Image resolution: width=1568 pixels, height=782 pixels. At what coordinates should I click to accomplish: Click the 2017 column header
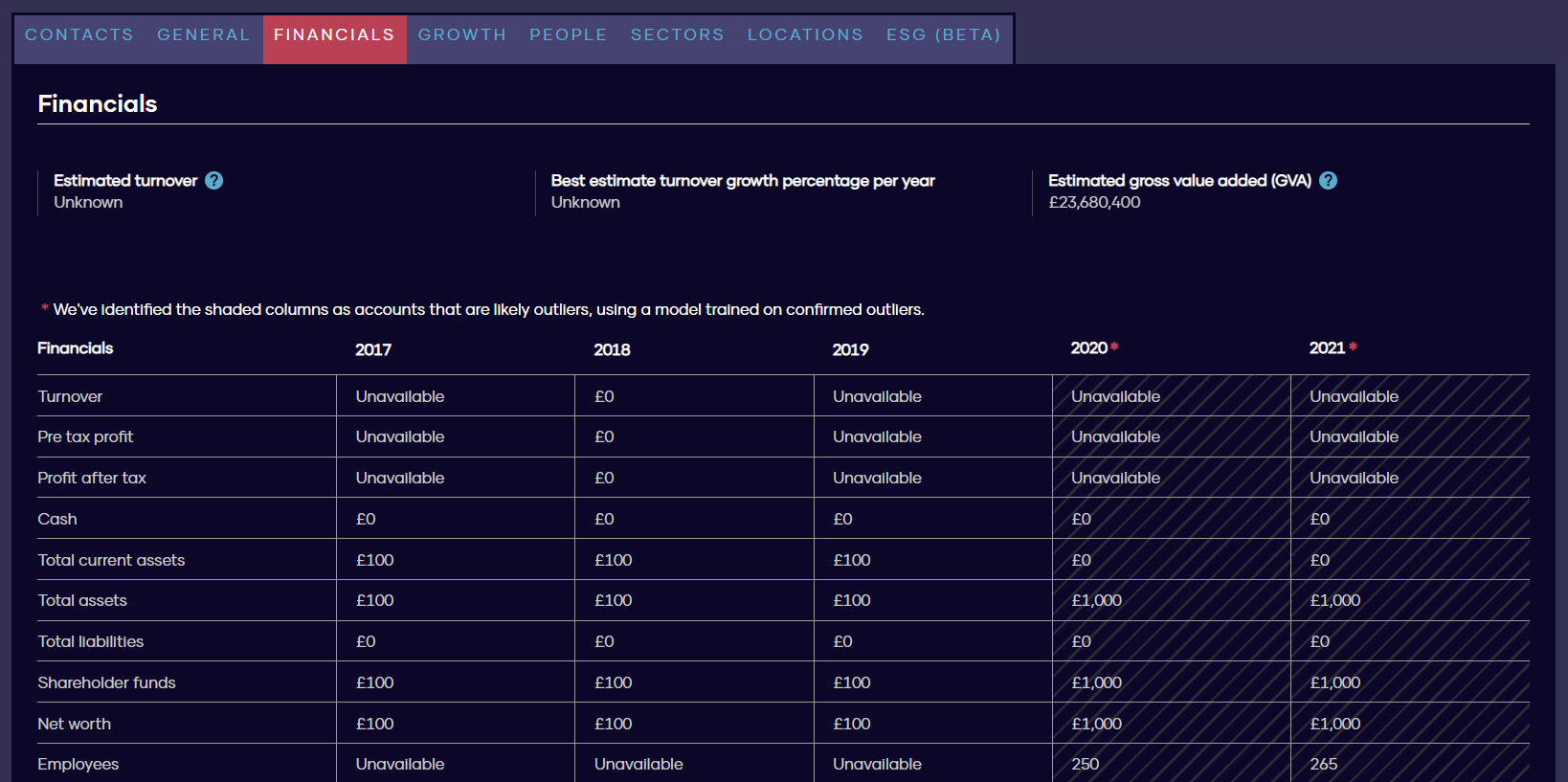(x=373, y=350)
